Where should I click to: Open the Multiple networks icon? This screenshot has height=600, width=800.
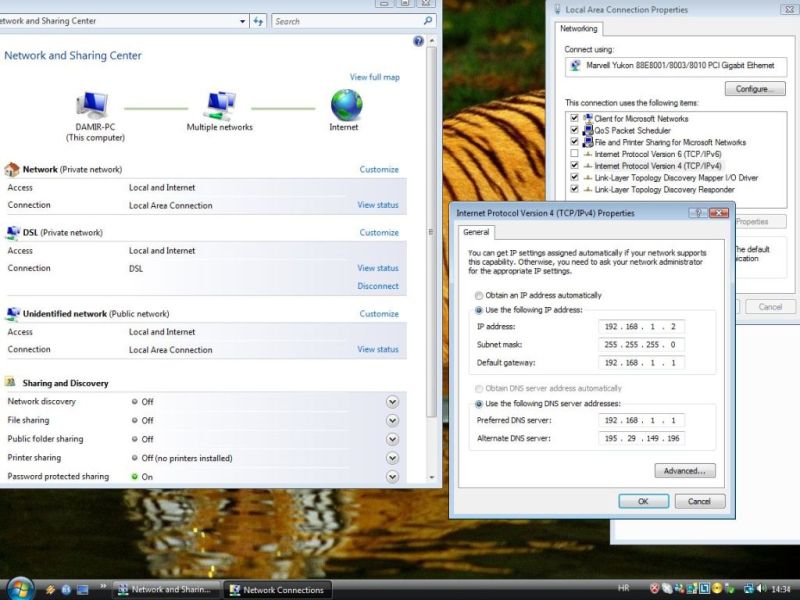(x=219, y=104)
